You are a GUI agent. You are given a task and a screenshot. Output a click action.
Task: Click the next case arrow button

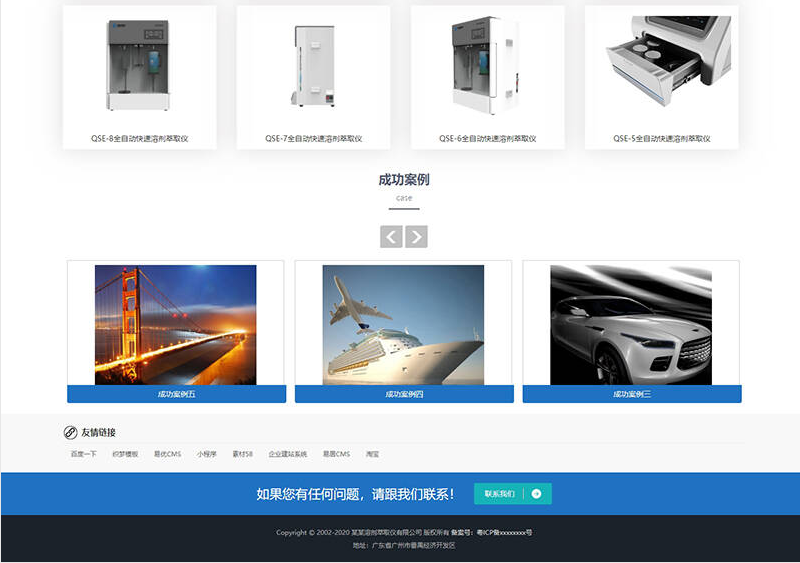click(416, 237)
